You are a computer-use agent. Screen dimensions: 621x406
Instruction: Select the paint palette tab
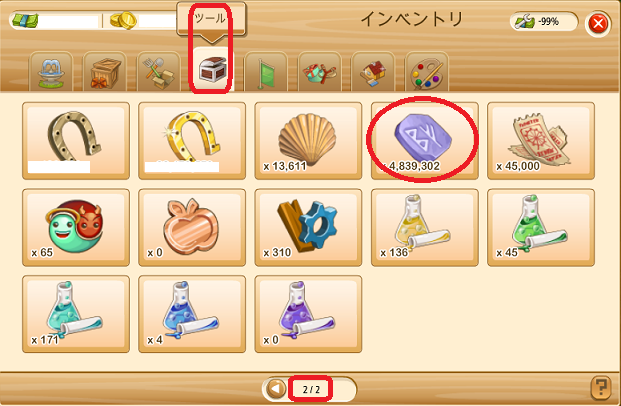(427, 72)
